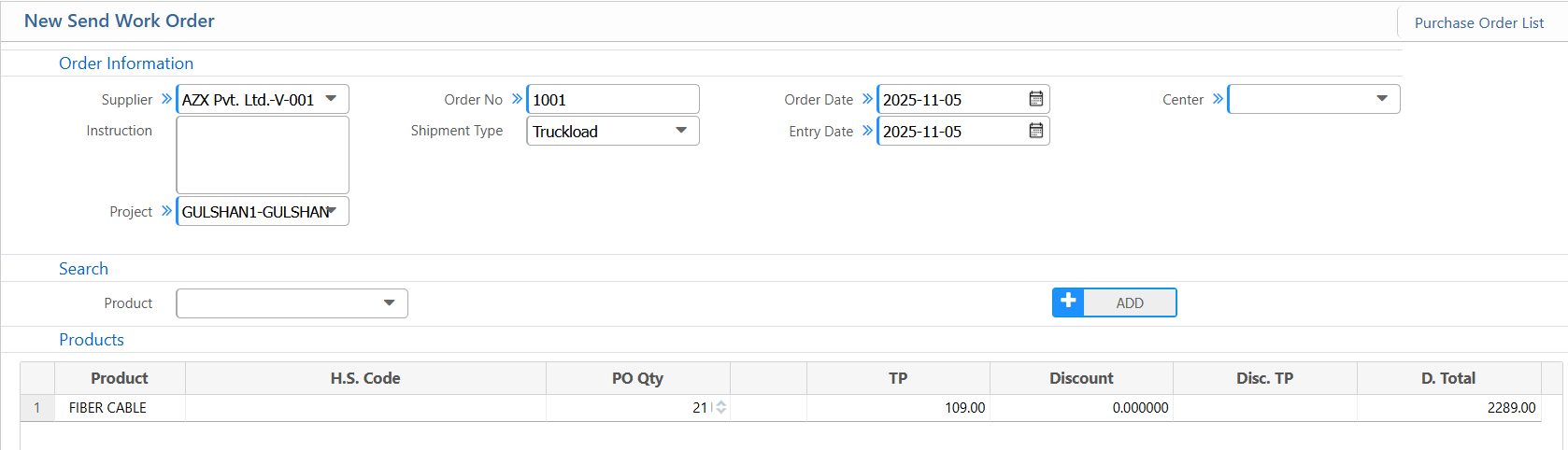Image resolution: width=1568 pixels, height=450 pixels.
Task: Open the Center dropdown
Action: (x=1382, y=99)
